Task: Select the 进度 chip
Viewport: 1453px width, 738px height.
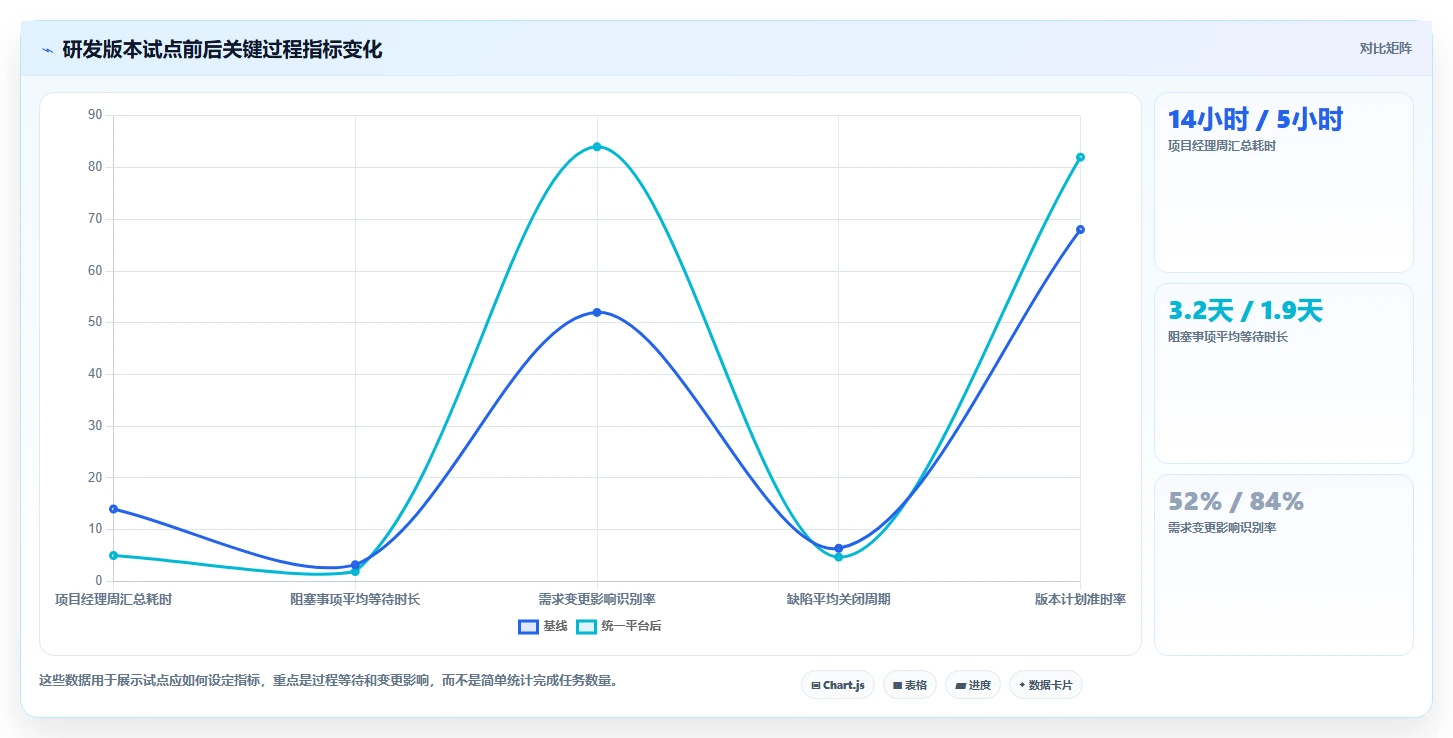Action: point(972,685)
